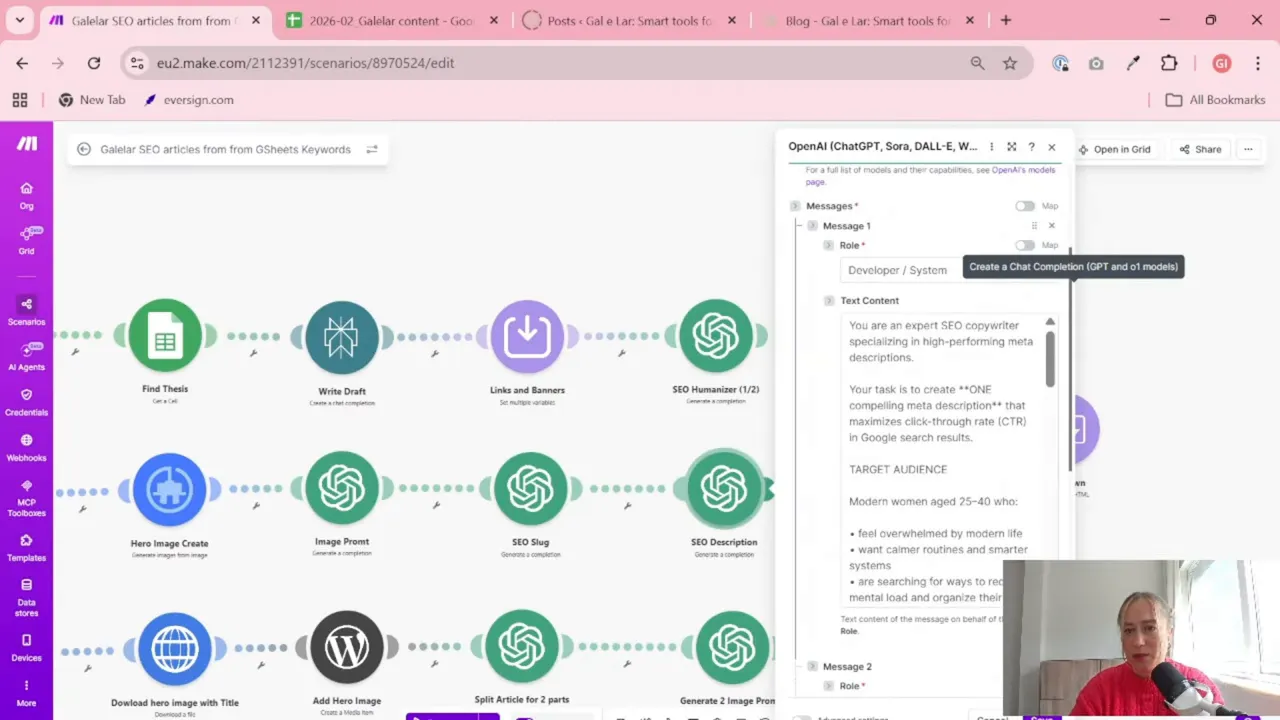Open Scenarios in Make sidebar
This screenshot has width=1280, height=720.
click(x=26, y=311)
